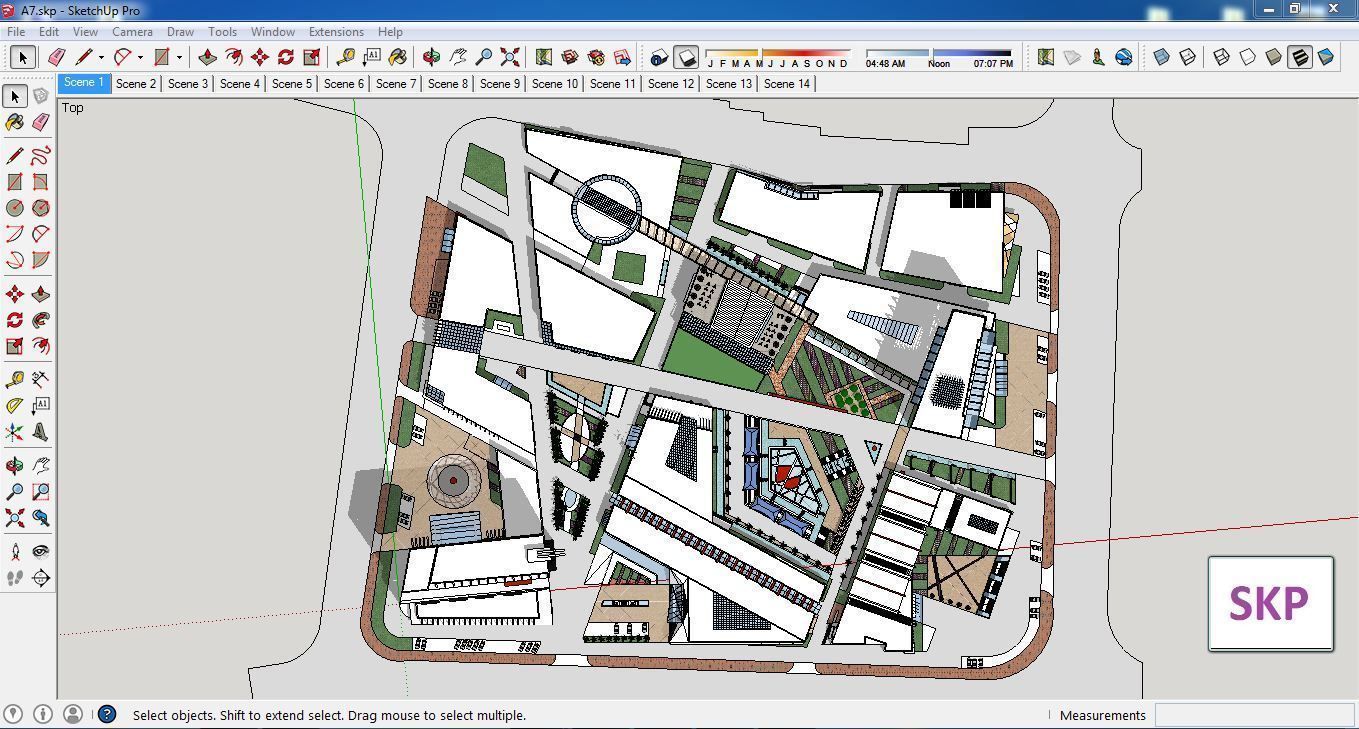
Task: Switch to Shaded With Textures style
Action: pyautogui.click(x=1300, y=57)
